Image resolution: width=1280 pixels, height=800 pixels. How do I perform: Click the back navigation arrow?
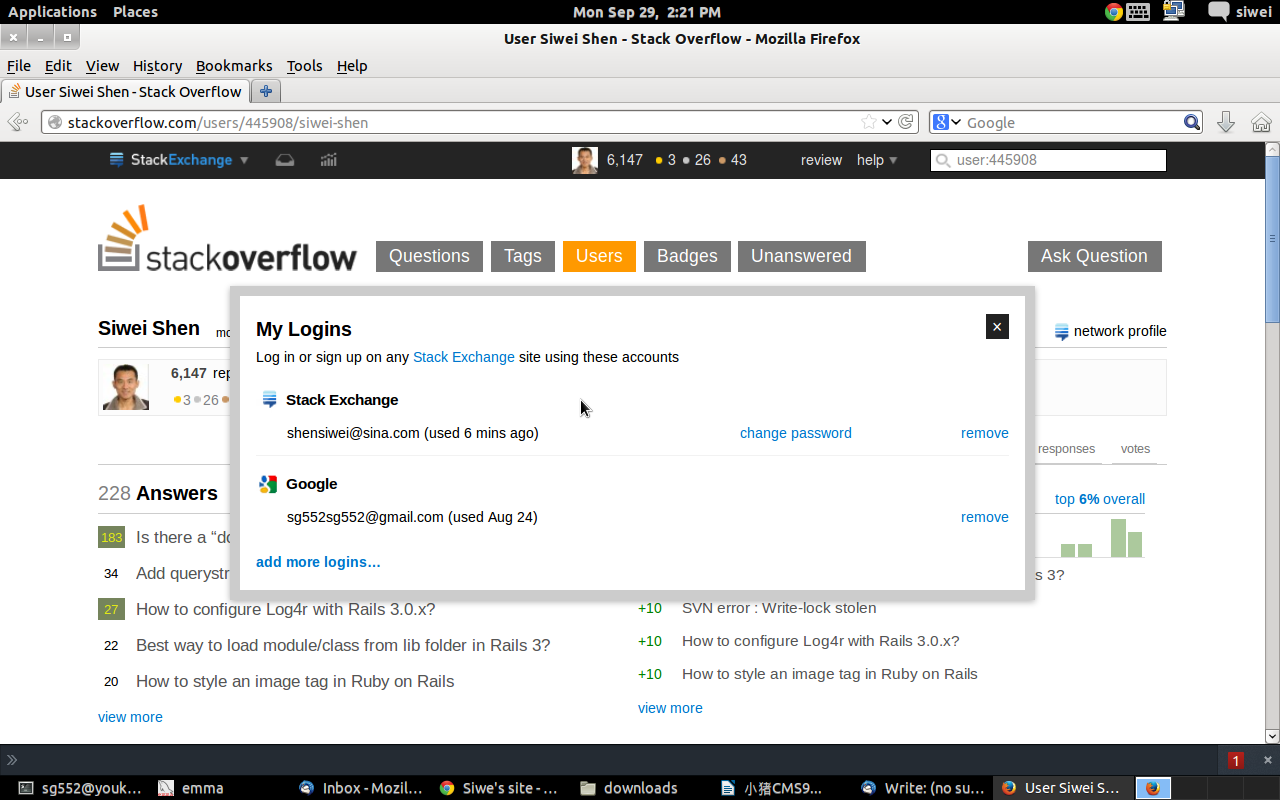(x=16, y=121)
